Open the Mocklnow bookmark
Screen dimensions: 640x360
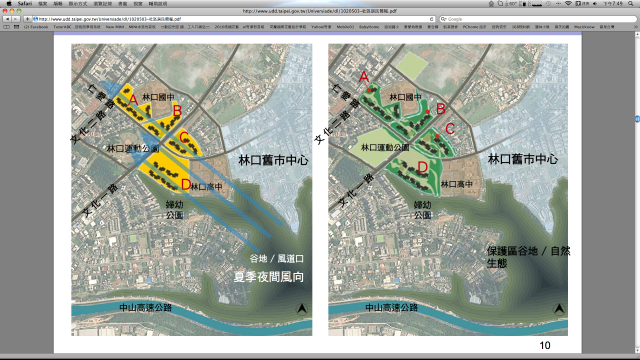tap(584, 27)
